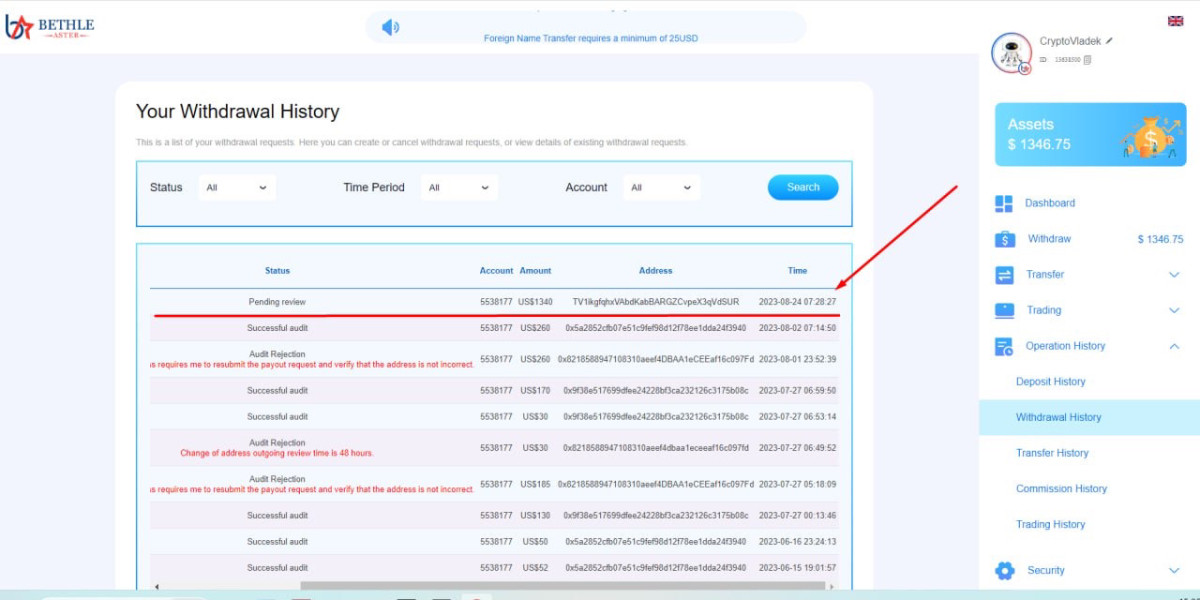The image size is (1200, 600).
Task: Open the Time Period dropdown
Action: (459, 188)
